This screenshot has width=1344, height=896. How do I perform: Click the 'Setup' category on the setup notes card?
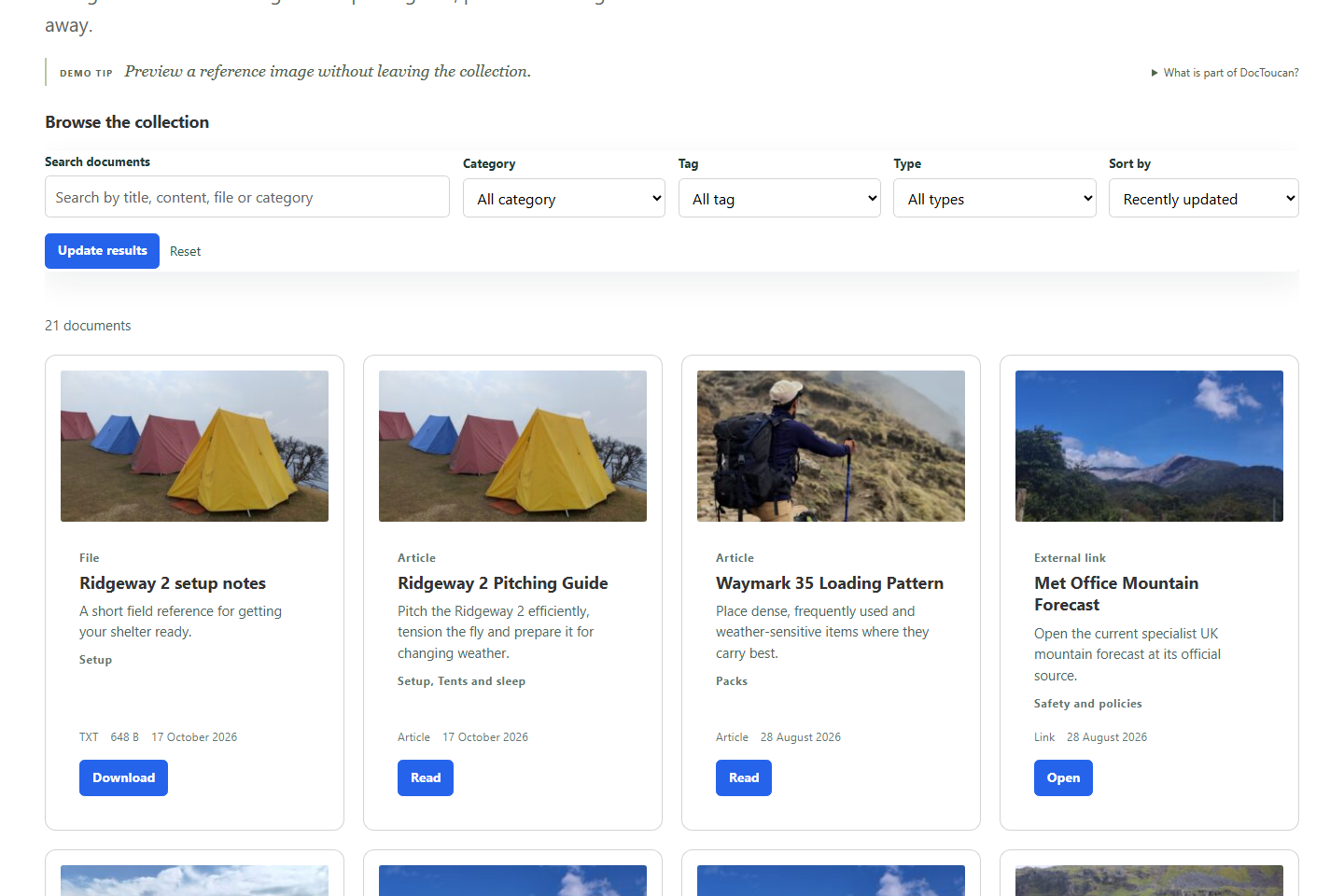pos(95,660)
